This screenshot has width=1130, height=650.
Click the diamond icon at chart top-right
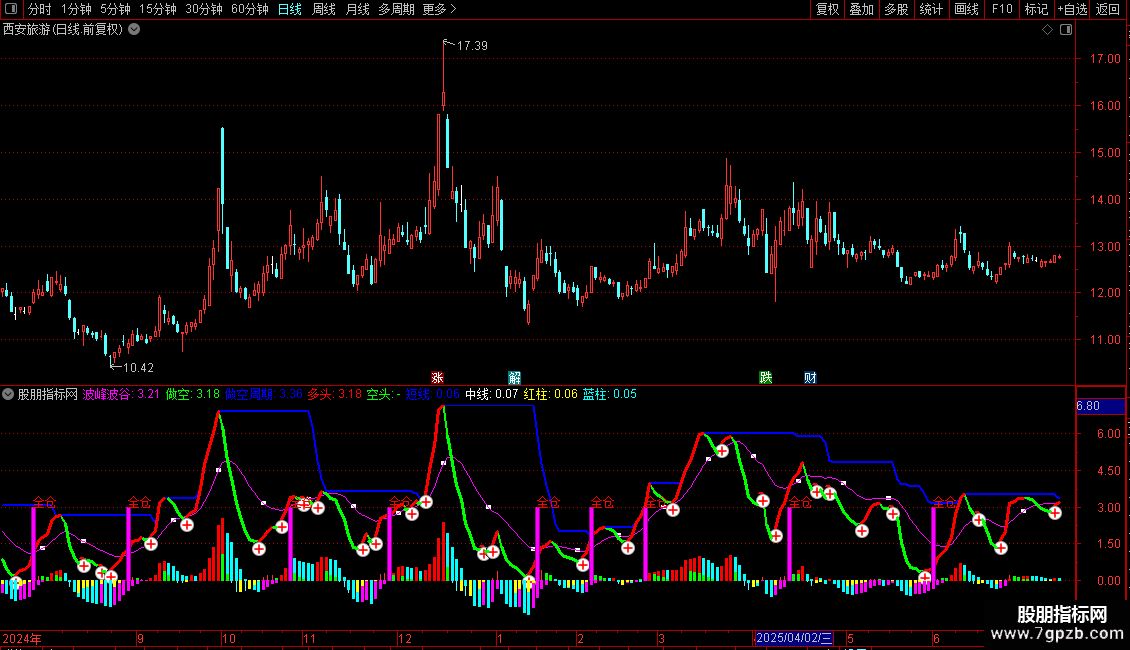1047,30
